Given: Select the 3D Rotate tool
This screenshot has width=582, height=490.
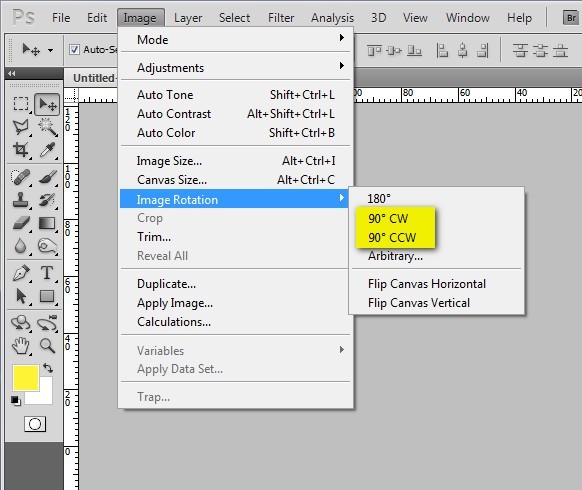Looking at the screenshot, I should coord(21,323).
